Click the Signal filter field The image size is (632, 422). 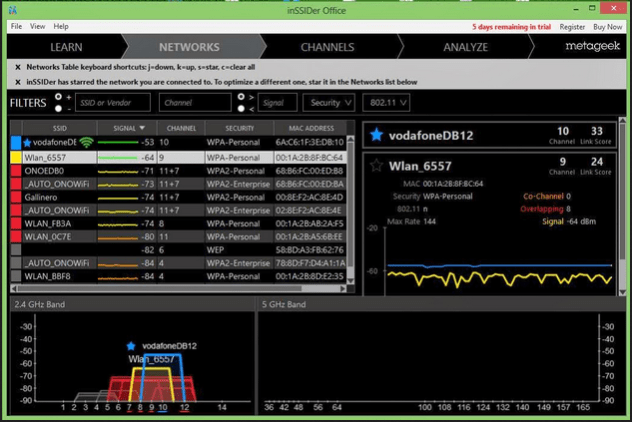click(277, 102)
